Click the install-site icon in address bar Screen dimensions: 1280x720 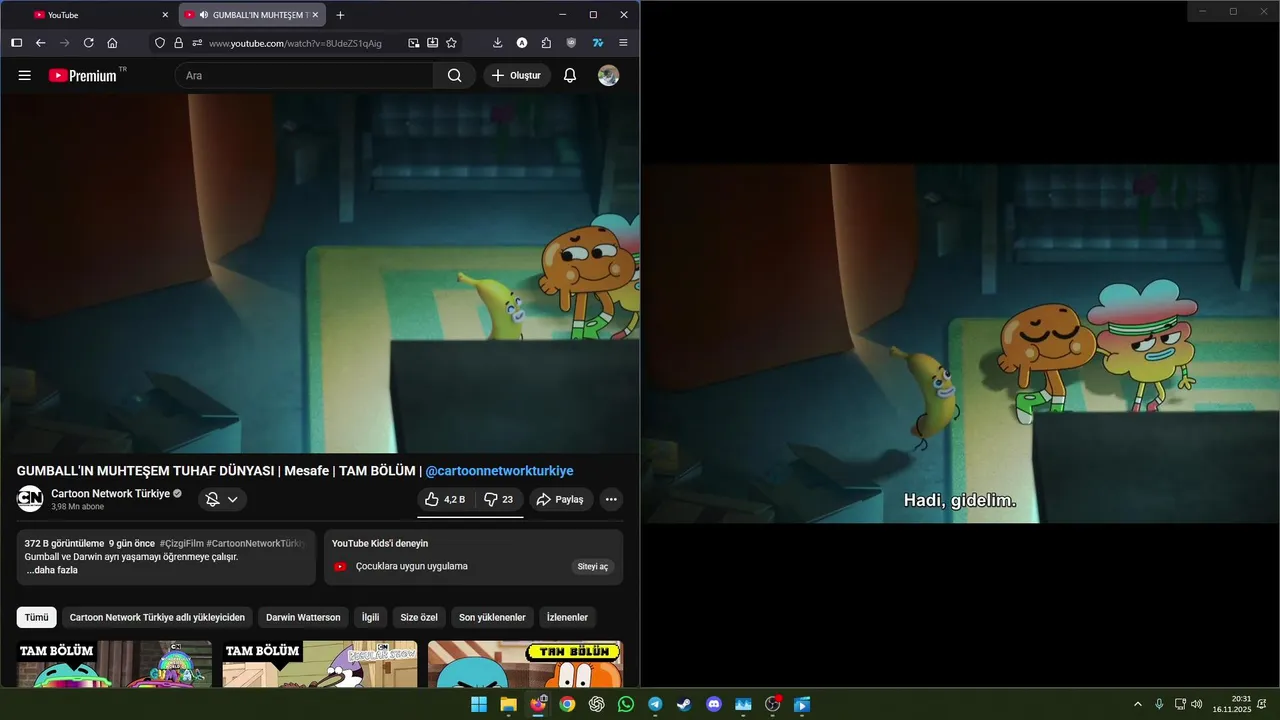tap(433, 43)
